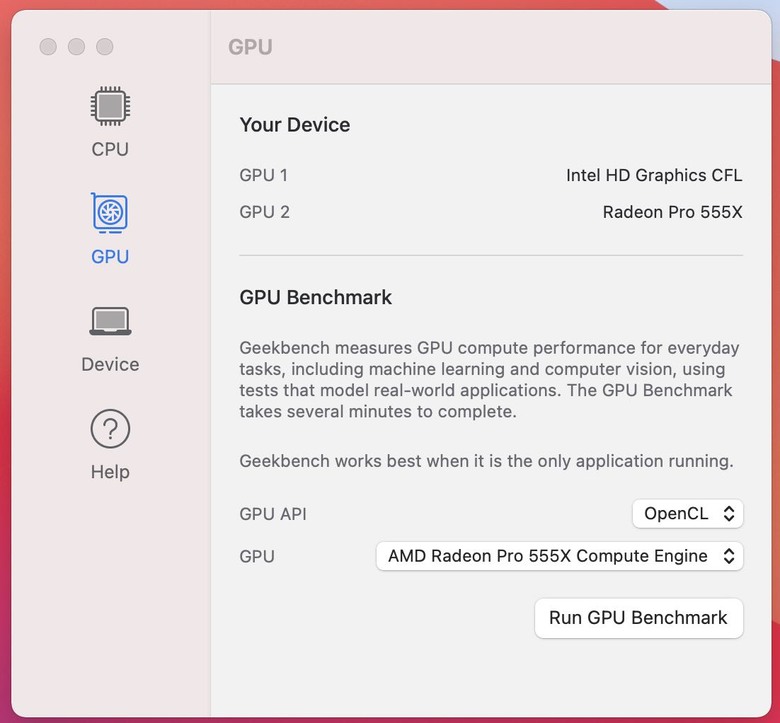The width and height of the screenshot is (780, 723).
Task: Click the Device label in sidebar
Action: point(110,364)
